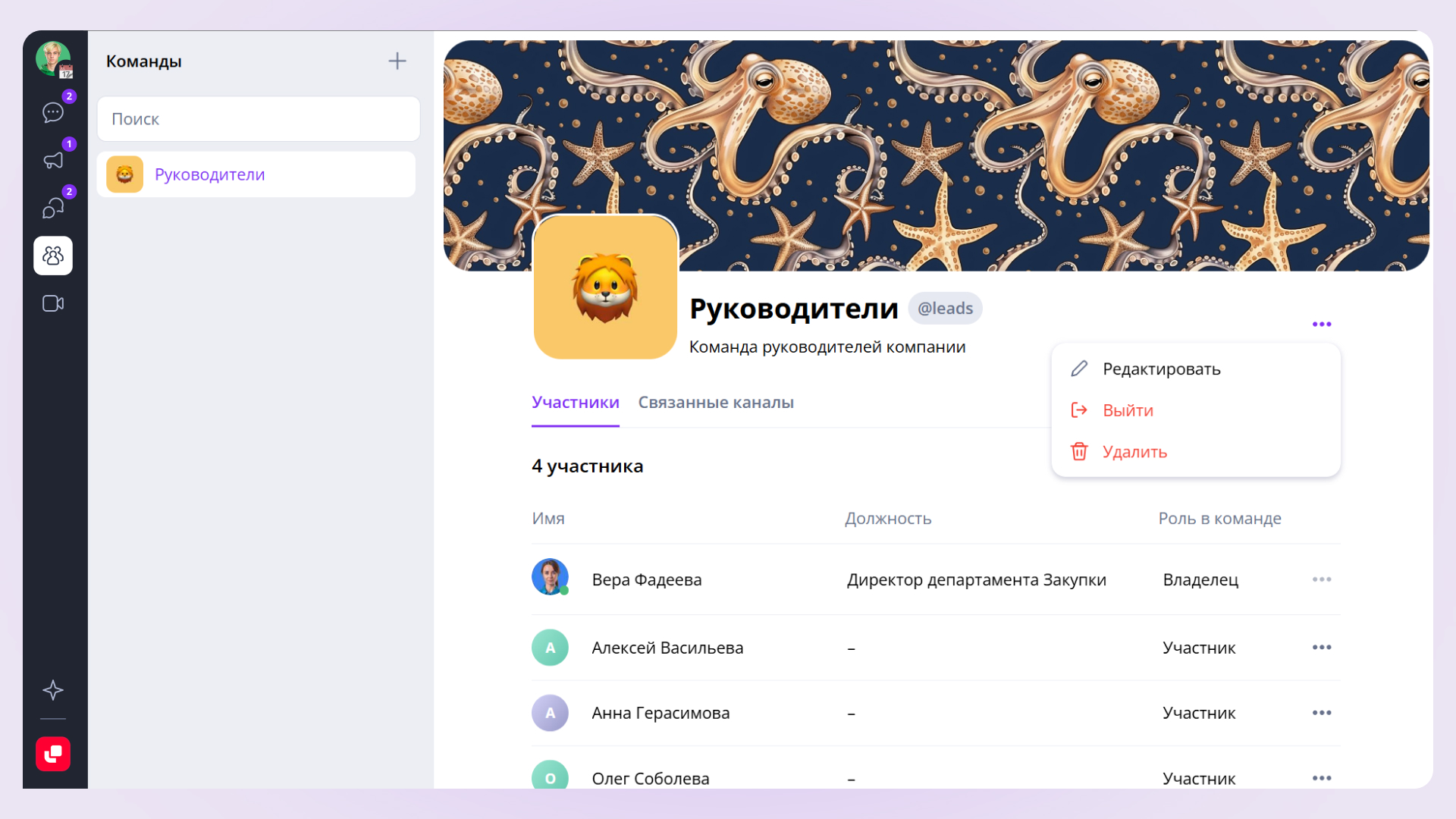1456x819 pixels.
Task: Click the trash icon beside Удалить
Action: pos(1079,452)
